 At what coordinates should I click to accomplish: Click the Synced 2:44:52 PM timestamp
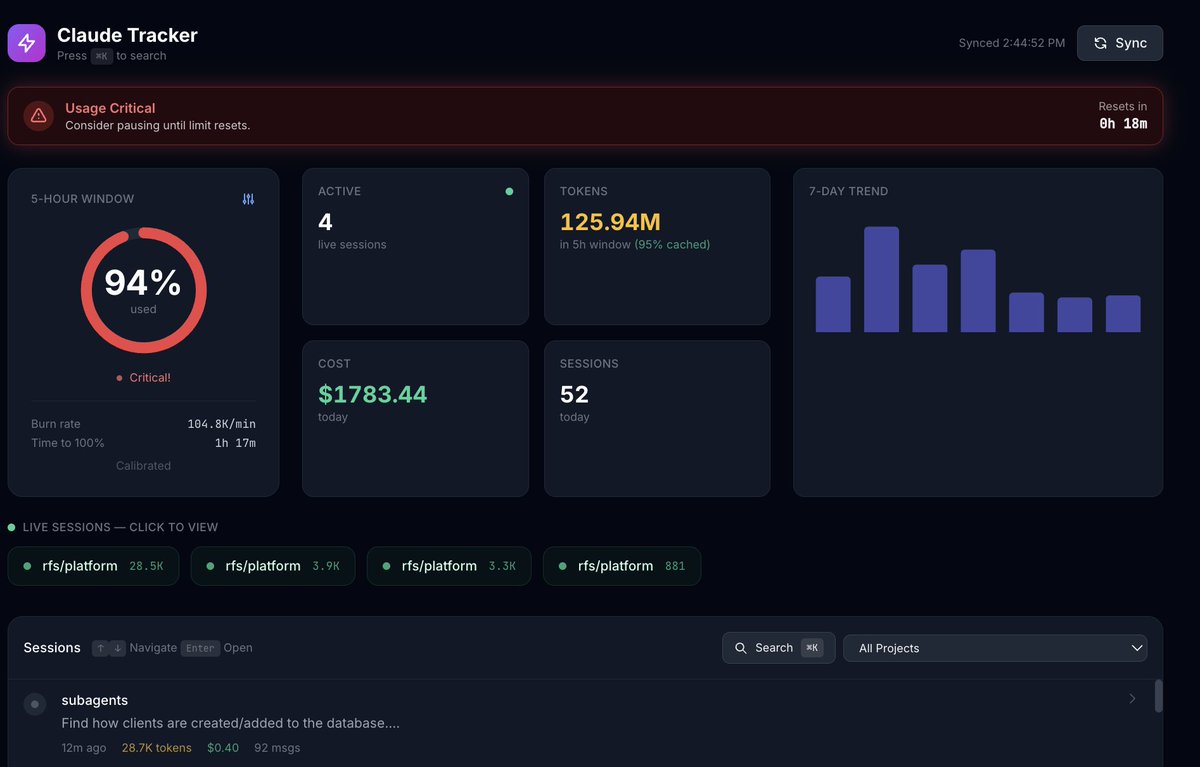coord(1012,43)
